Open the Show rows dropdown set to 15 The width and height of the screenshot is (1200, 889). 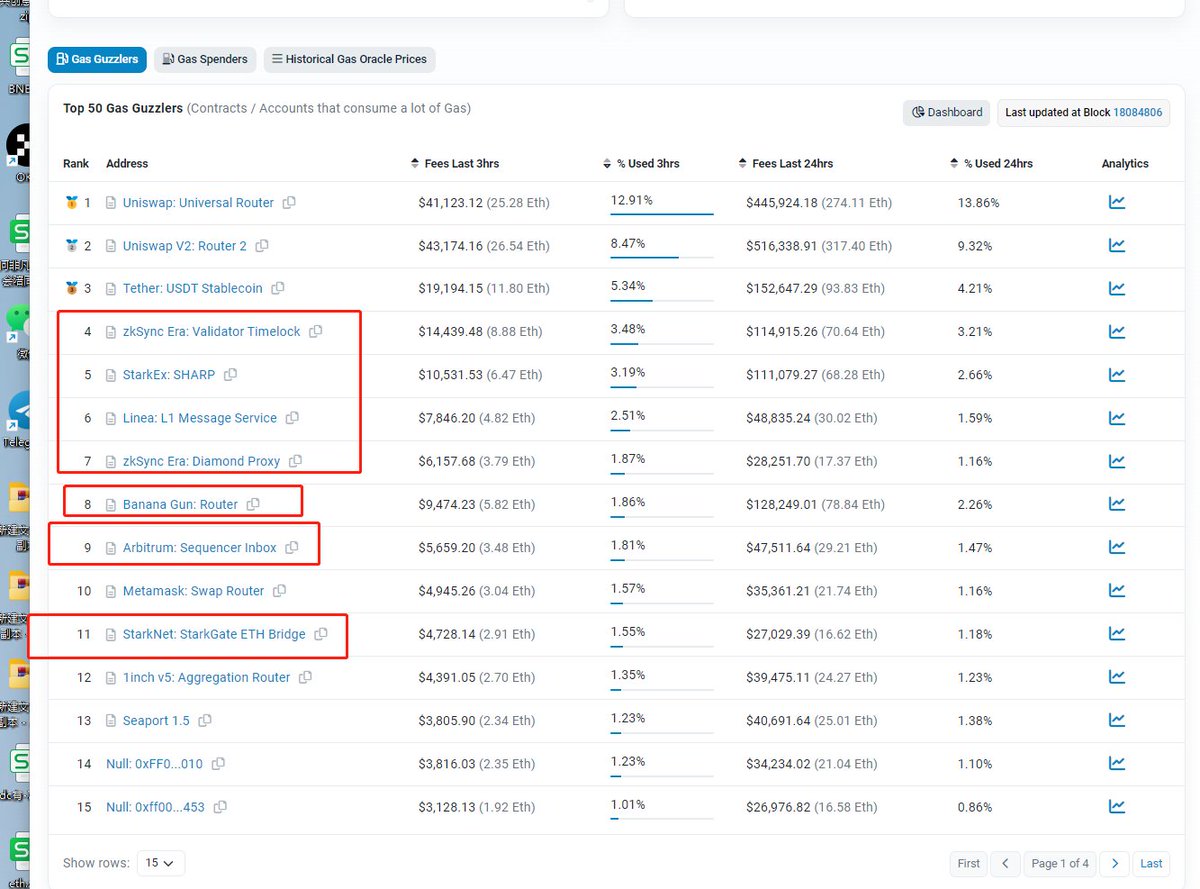(x=160, y=863)
